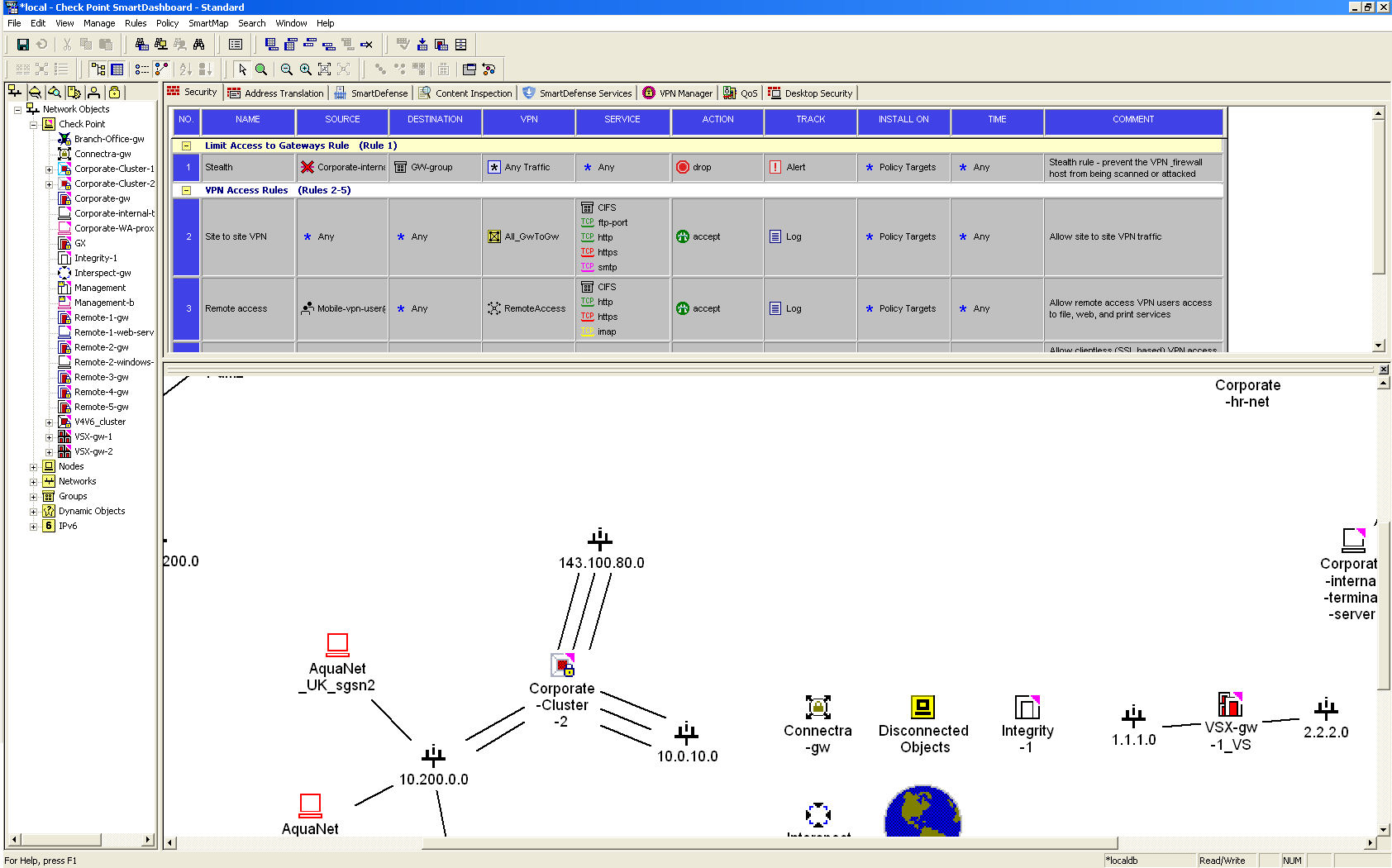1392x868 pixels.
Task: Click the SOURCE column header
Action: coord(342,120)
